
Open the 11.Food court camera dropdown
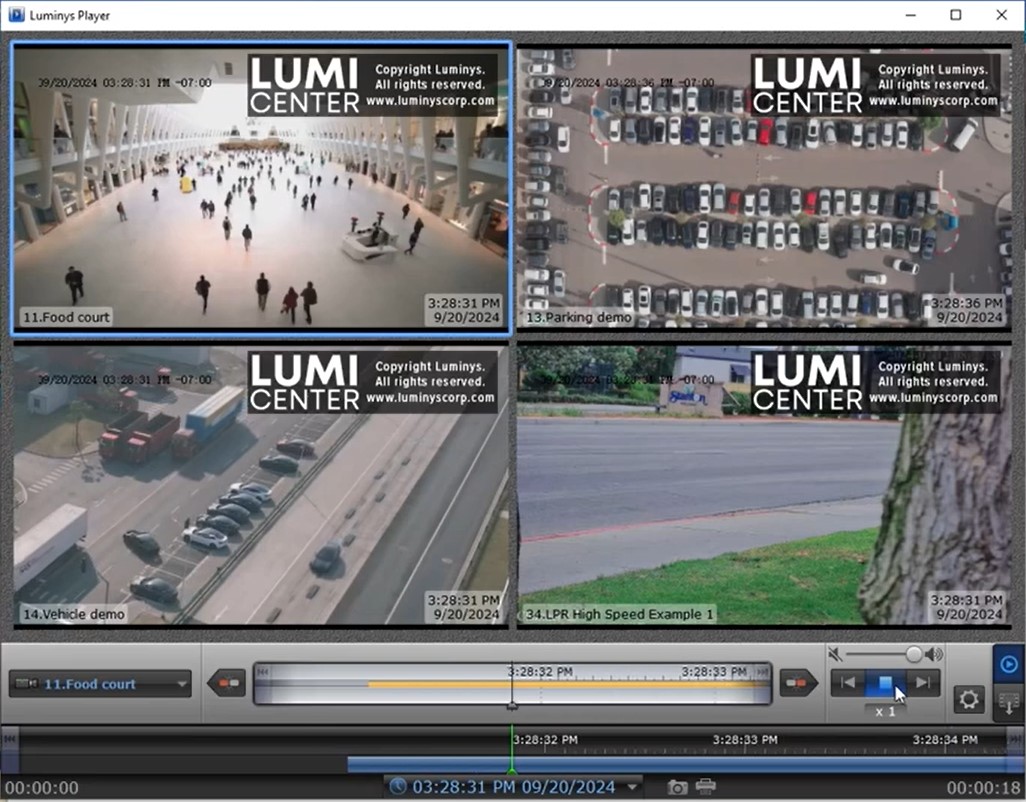click(x=100, y=684)
